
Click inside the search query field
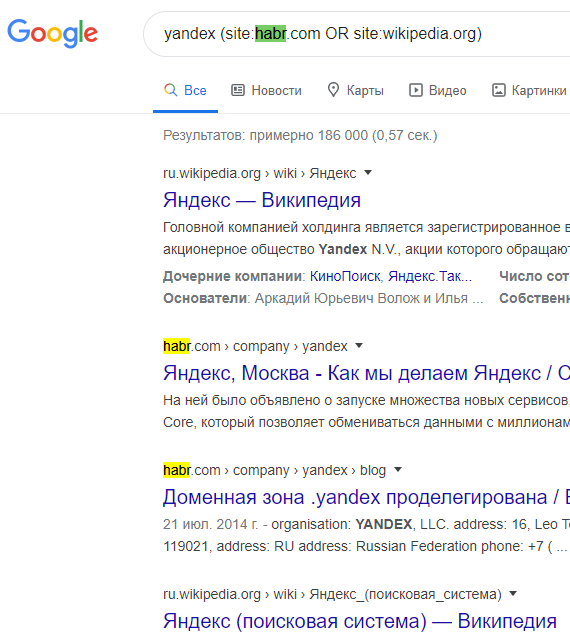357,34
